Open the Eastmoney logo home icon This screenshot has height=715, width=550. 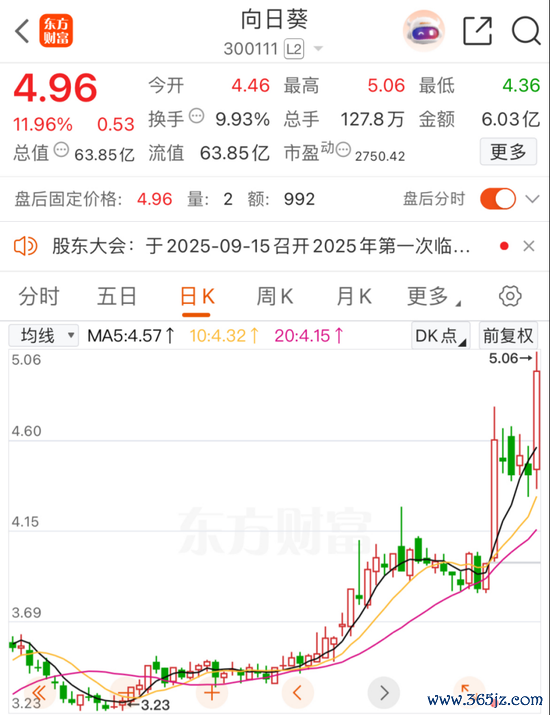point(56,31)
